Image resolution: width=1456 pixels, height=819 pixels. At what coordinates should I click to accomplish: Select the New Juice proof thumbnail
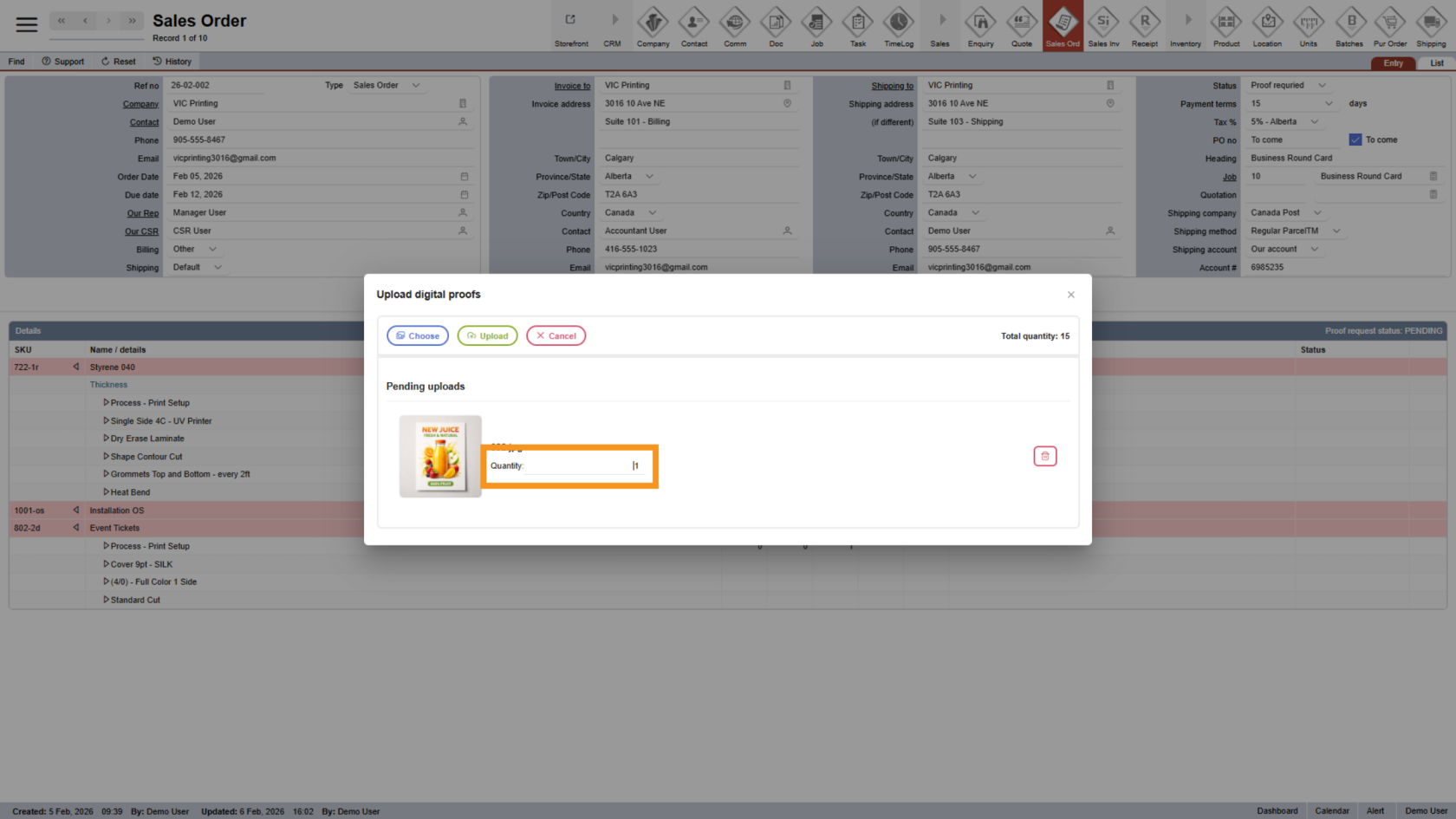[440, 456]
